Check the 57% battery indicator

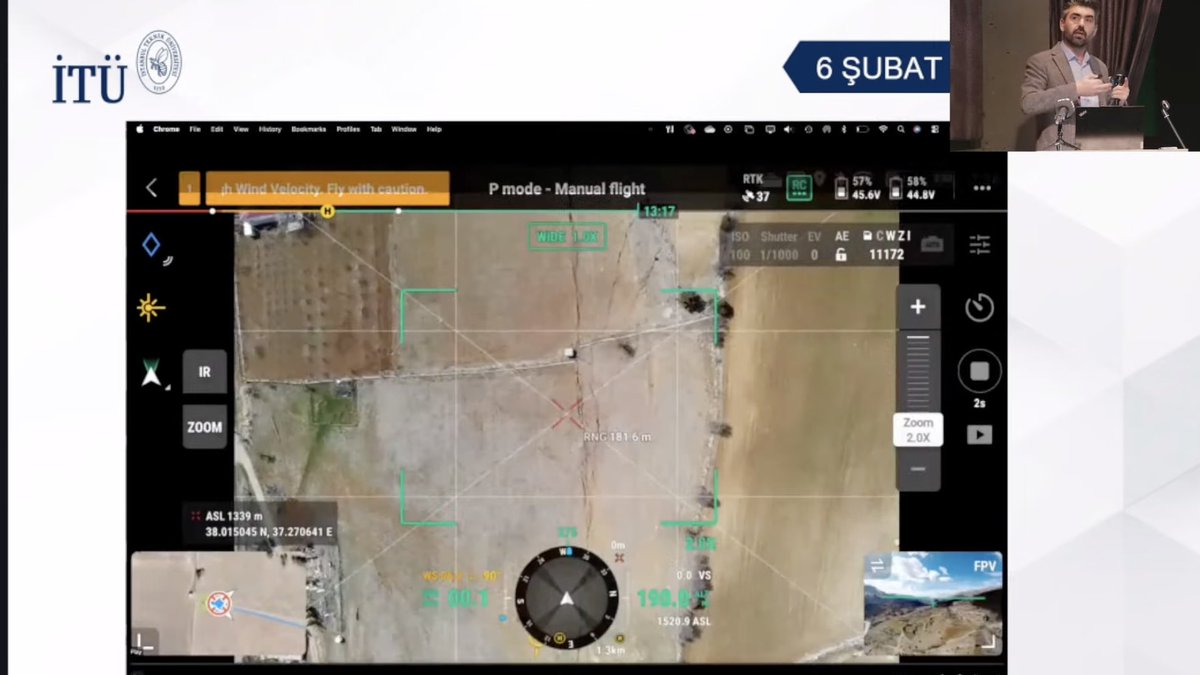coord(859,188)
